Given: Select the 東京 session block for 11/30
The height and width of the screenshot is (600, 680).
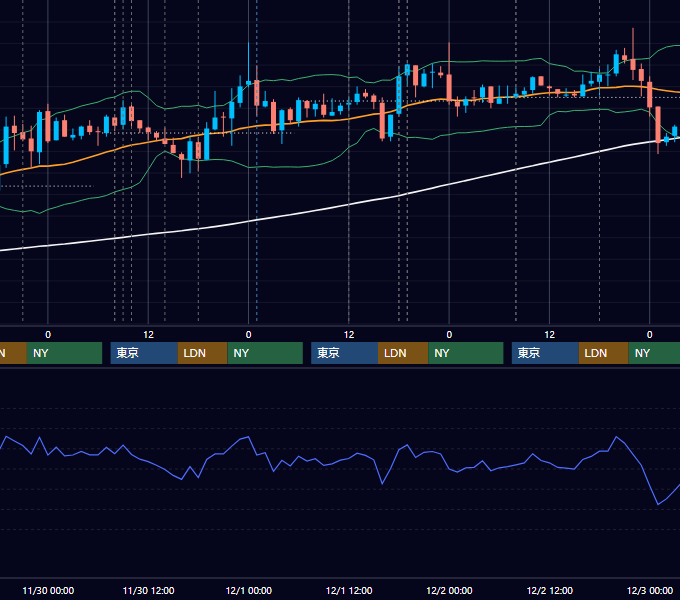Looking at the screenshot, I should [x=144, y=353].
